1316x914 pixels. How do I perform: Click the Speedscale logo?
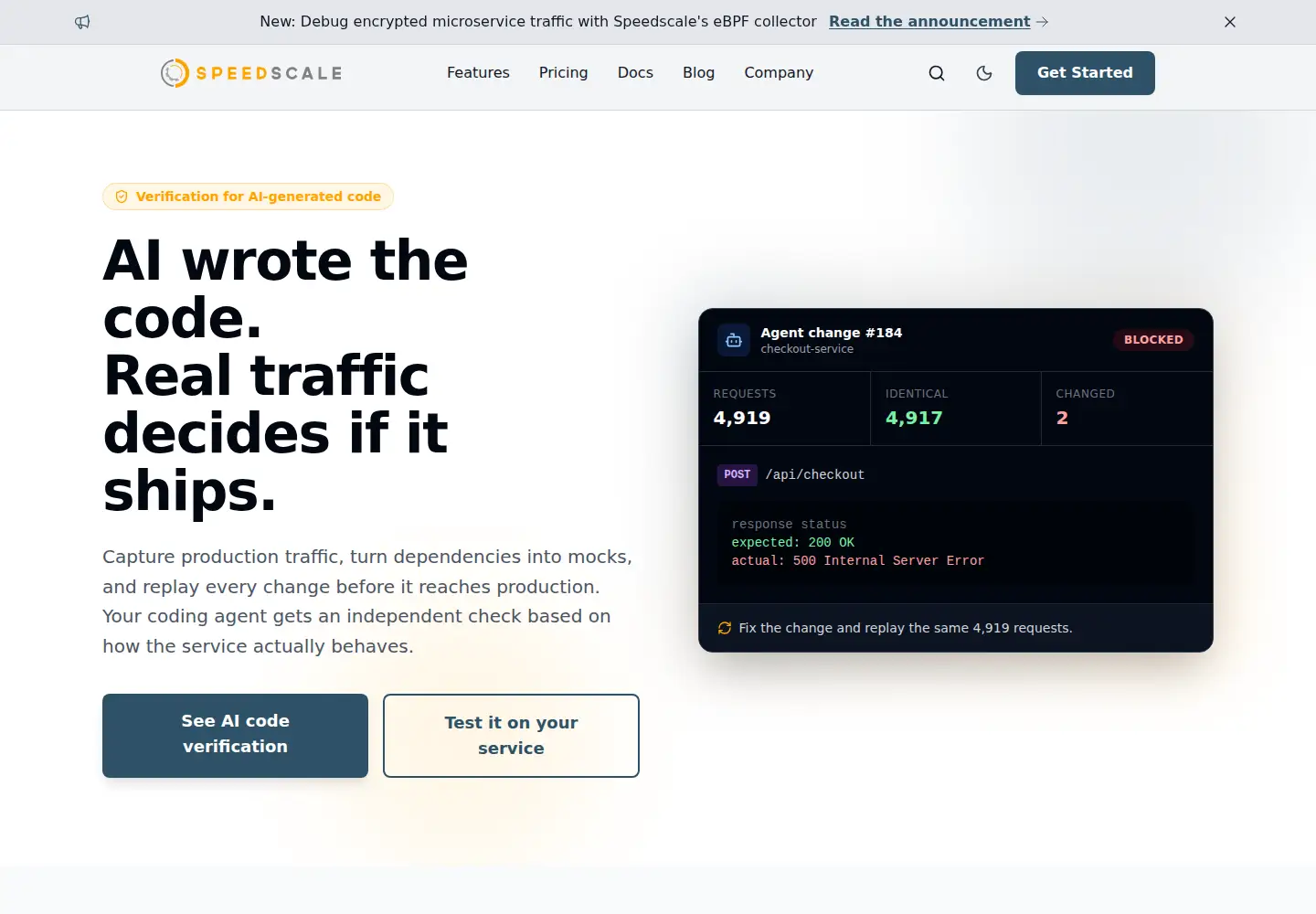[x=251, y=73]
